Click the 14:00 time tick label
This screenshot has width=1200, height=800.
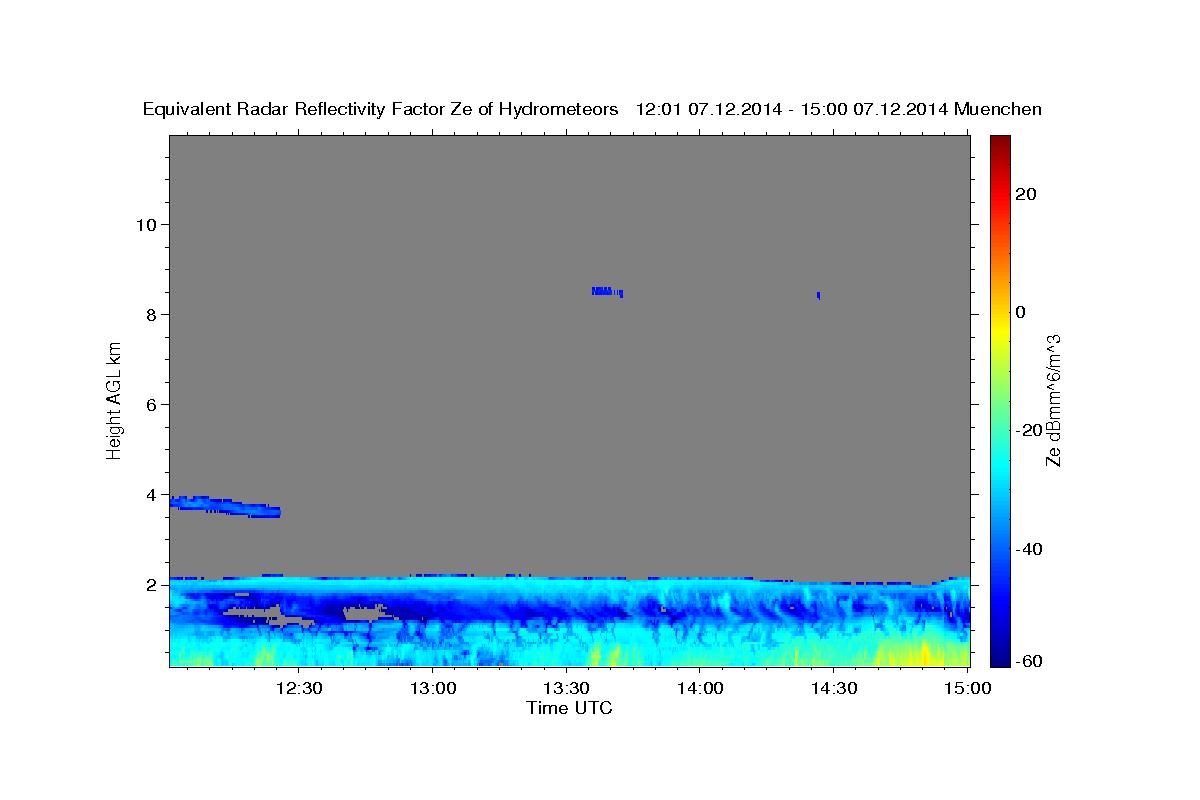pos(700,688)
